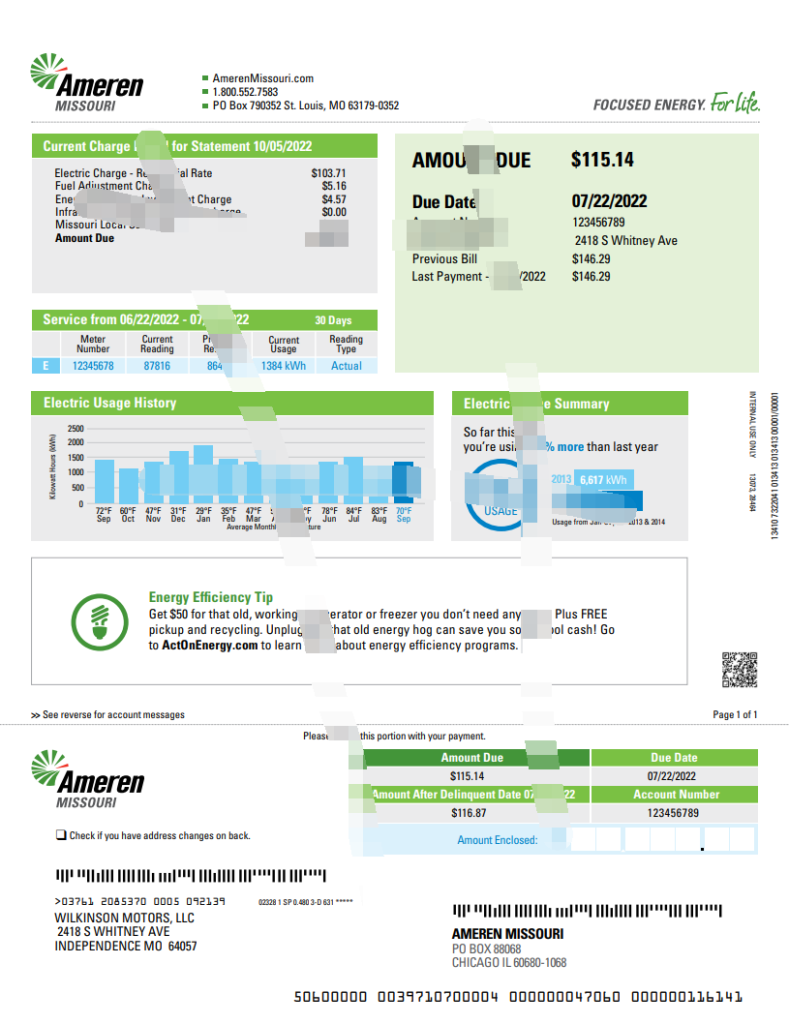Click the blue E meter type cell
Screen dimensions: 789x1024
click(46, 366)
